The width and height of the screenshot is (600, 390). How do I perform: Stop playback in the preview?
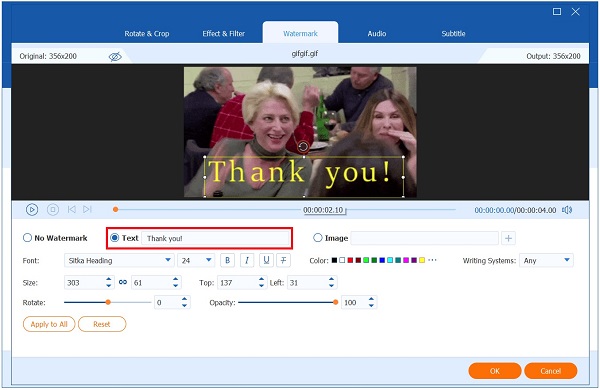click(53, 210)
